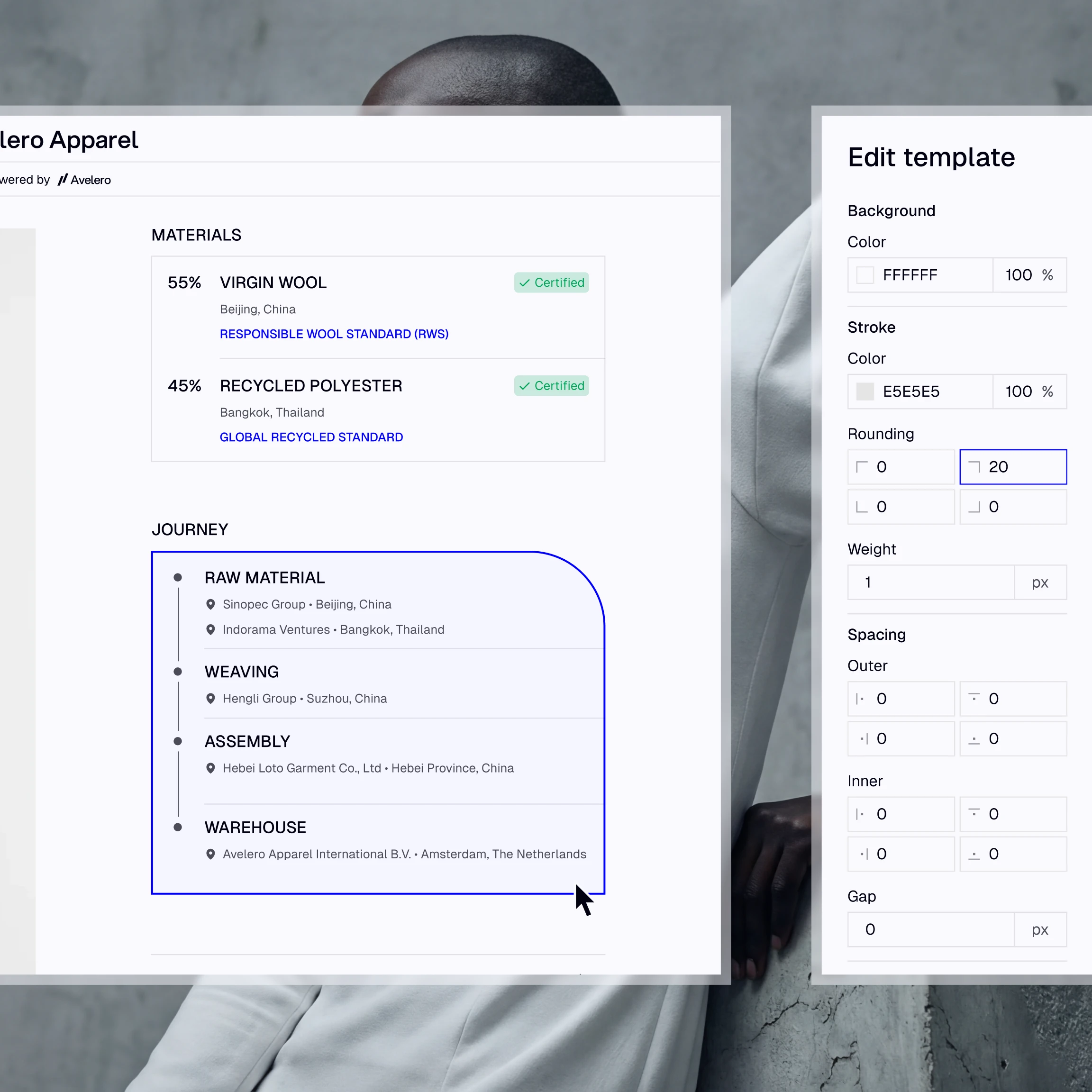Click the bottom-right corner rounding icon
The image size is (1092, 1092).
point(974,507)
